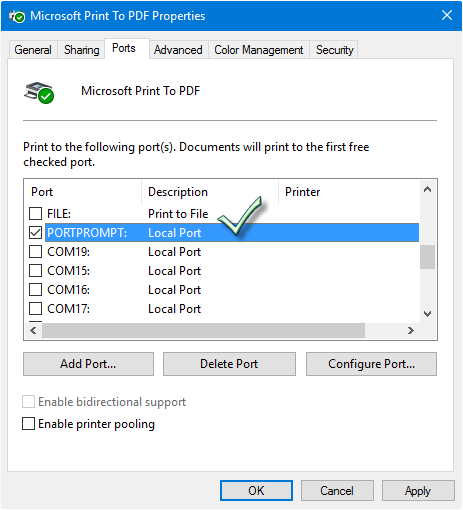Image resolution: width=463 pixels, height=510 pixels.
Task: Tick the COM15: port checkbox
Action: coord(35,271)
